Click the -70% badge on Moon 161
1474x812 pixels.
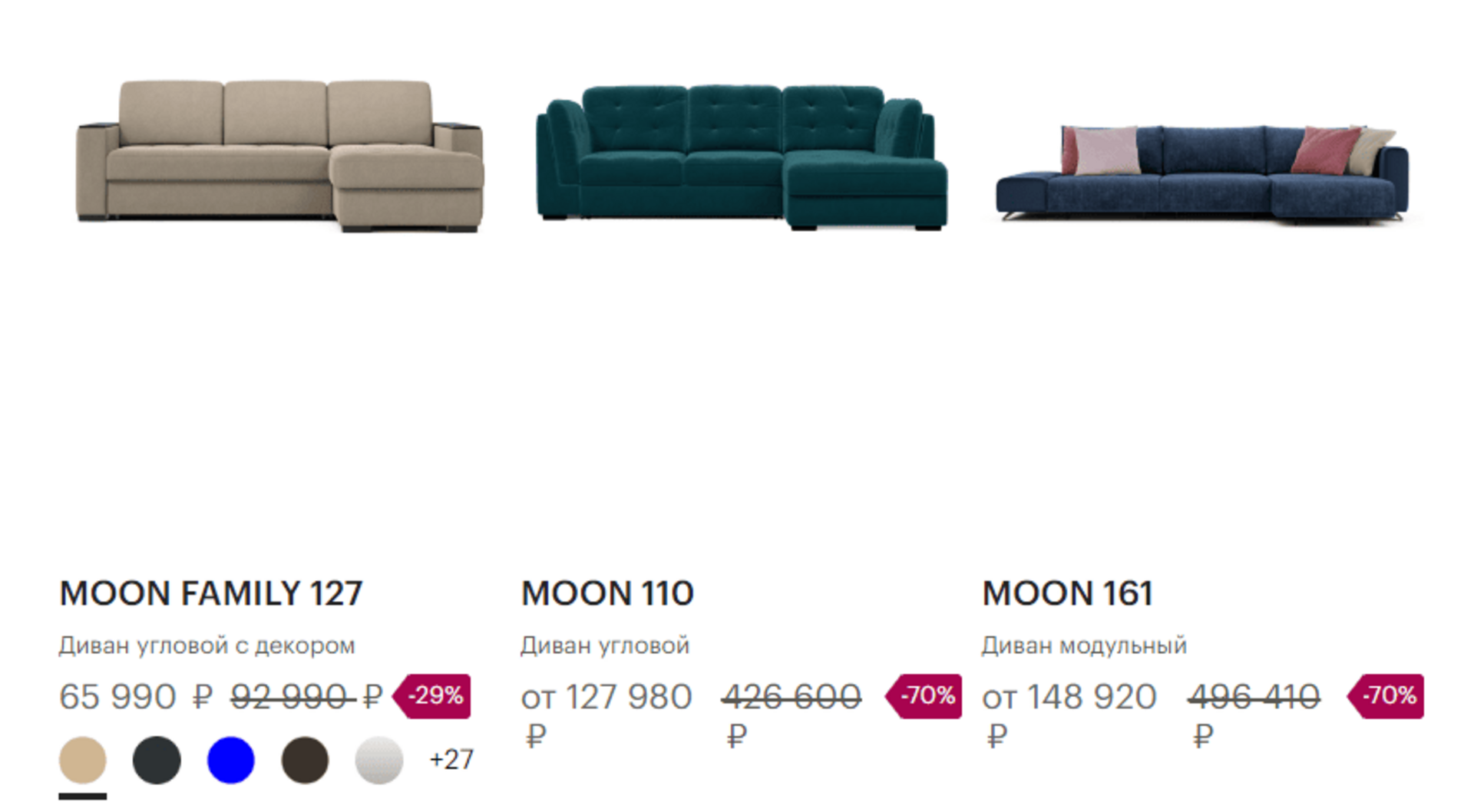coord(1386,696)
